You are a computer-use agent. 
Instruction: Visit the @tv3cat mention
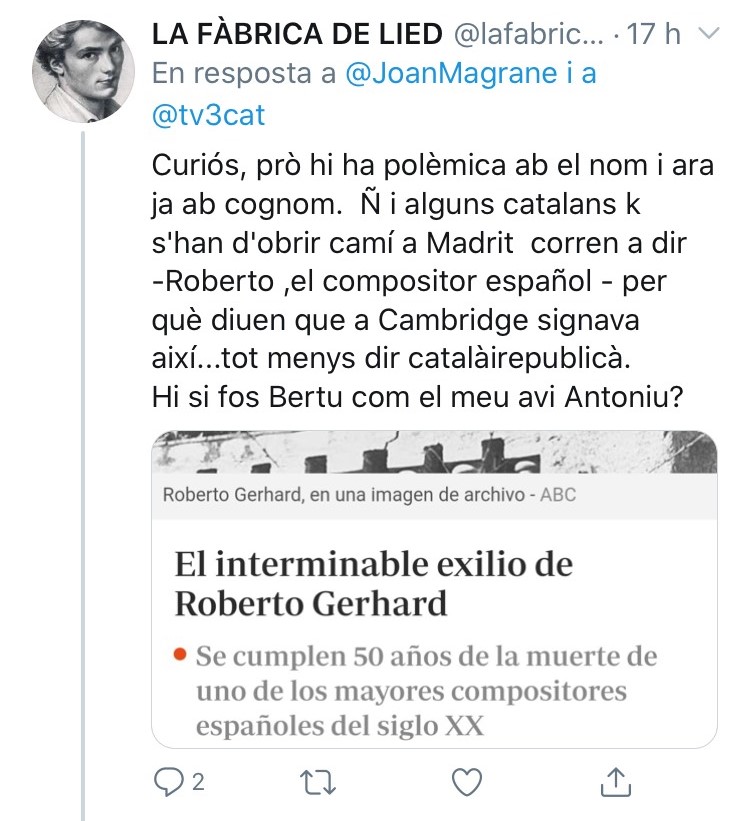point(208,114)
